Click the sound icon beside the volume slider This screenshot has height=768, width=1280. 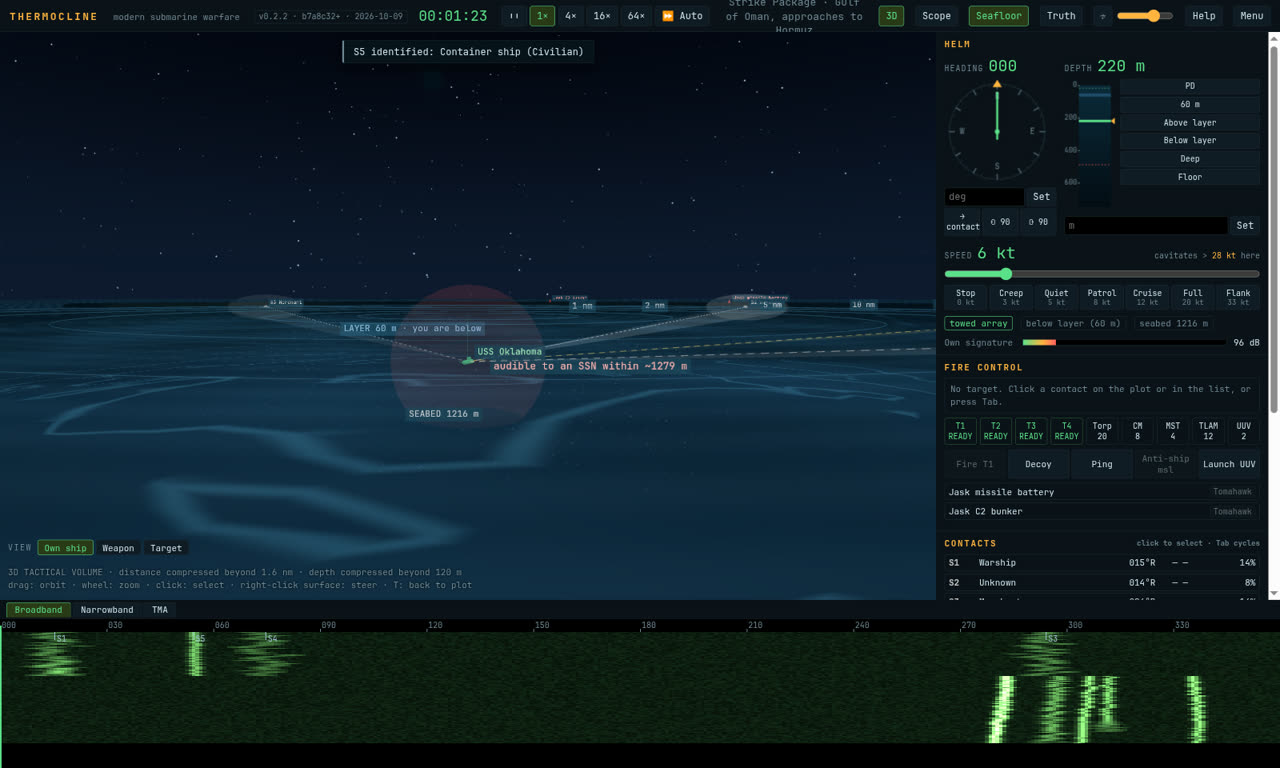click(1103, 16)
